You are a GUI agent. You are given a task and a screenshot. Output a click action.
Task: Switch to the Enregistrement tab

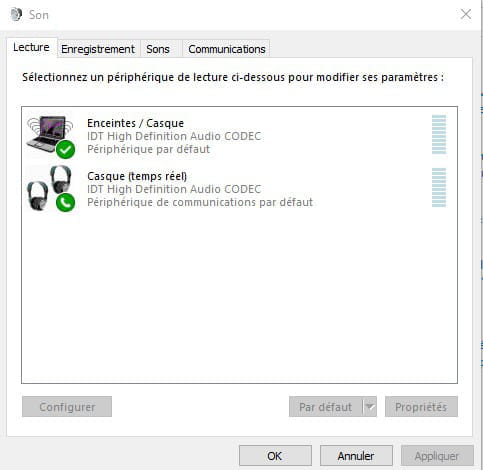click(98, 49)
